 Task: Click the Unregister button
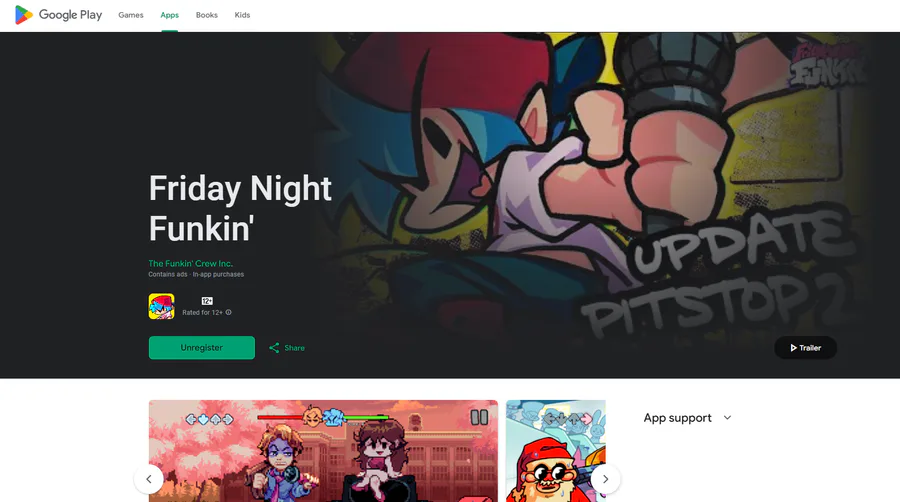[201, 348]
